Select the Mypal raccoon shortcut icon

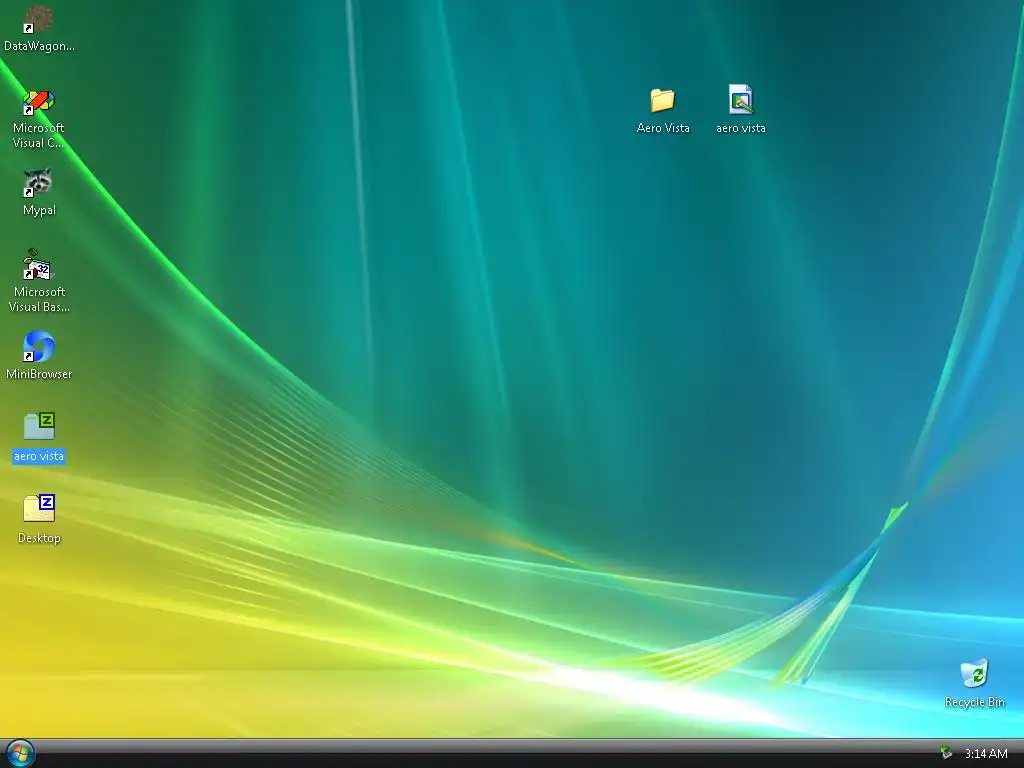(x=39, y=184)
